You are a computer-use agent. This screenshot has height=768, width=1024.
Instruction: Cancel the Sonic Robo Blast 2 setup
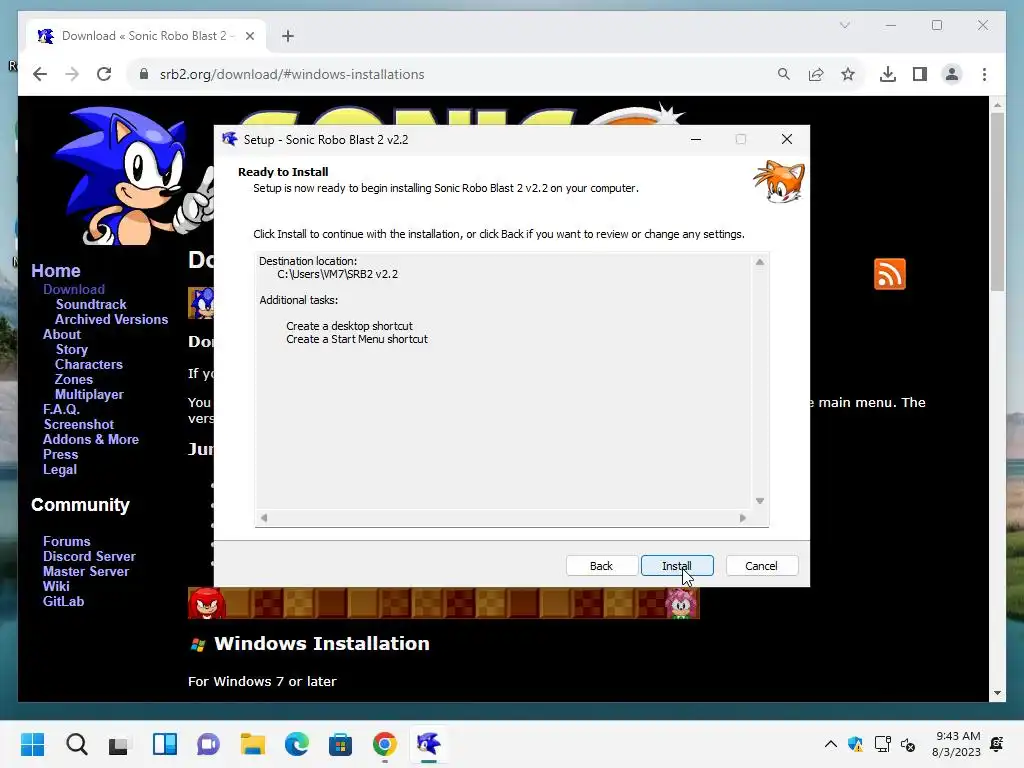761,566
